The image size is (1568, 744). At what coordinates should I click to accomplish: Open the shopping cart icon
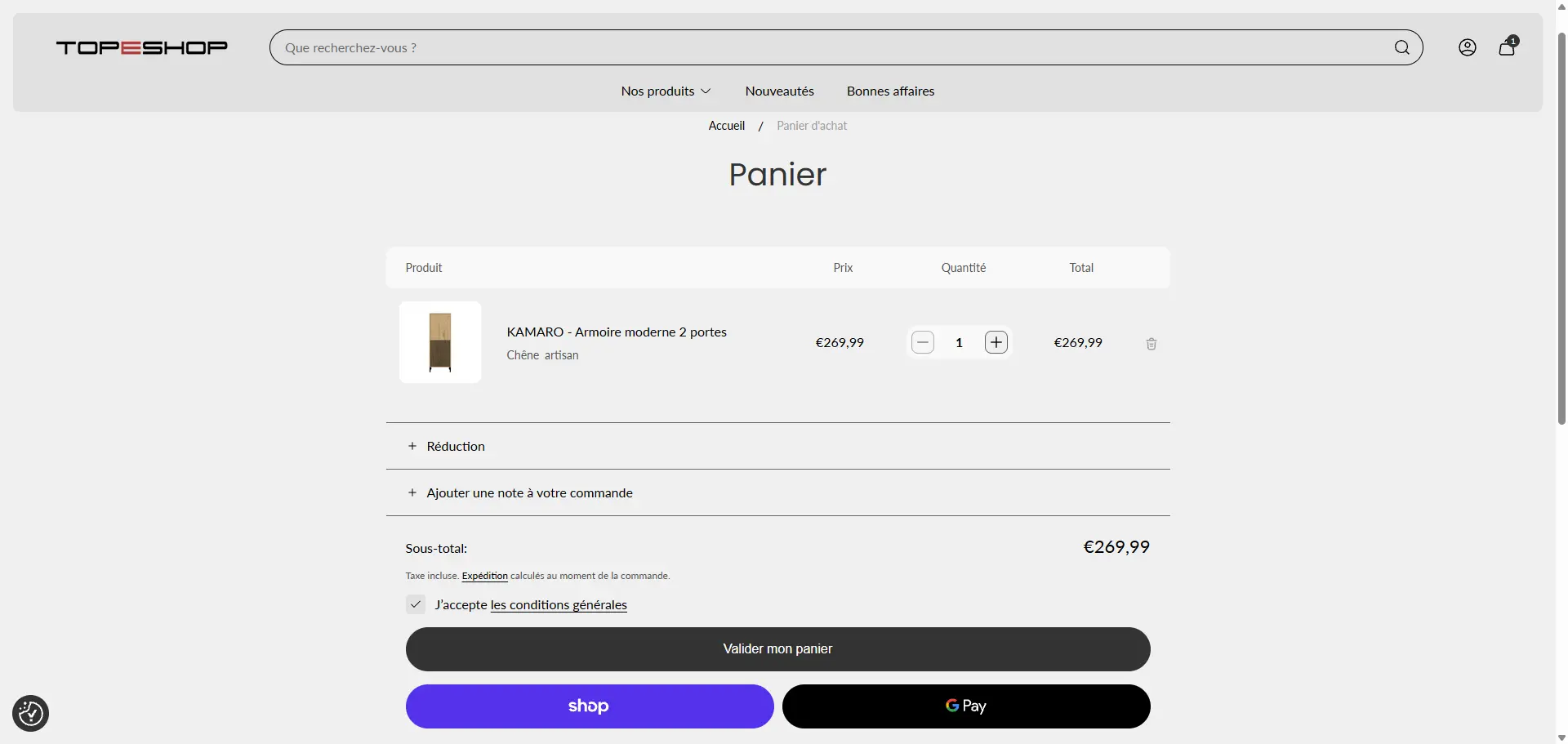1508,47
